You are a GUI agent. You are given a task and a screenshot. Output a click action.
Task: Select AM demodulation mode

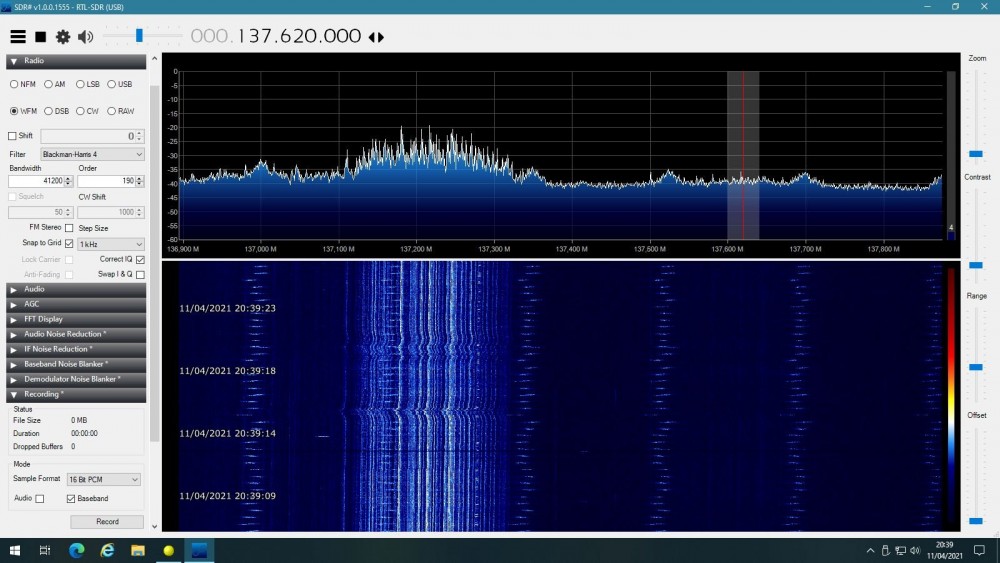pyautogui.click(x=48, y=84)
